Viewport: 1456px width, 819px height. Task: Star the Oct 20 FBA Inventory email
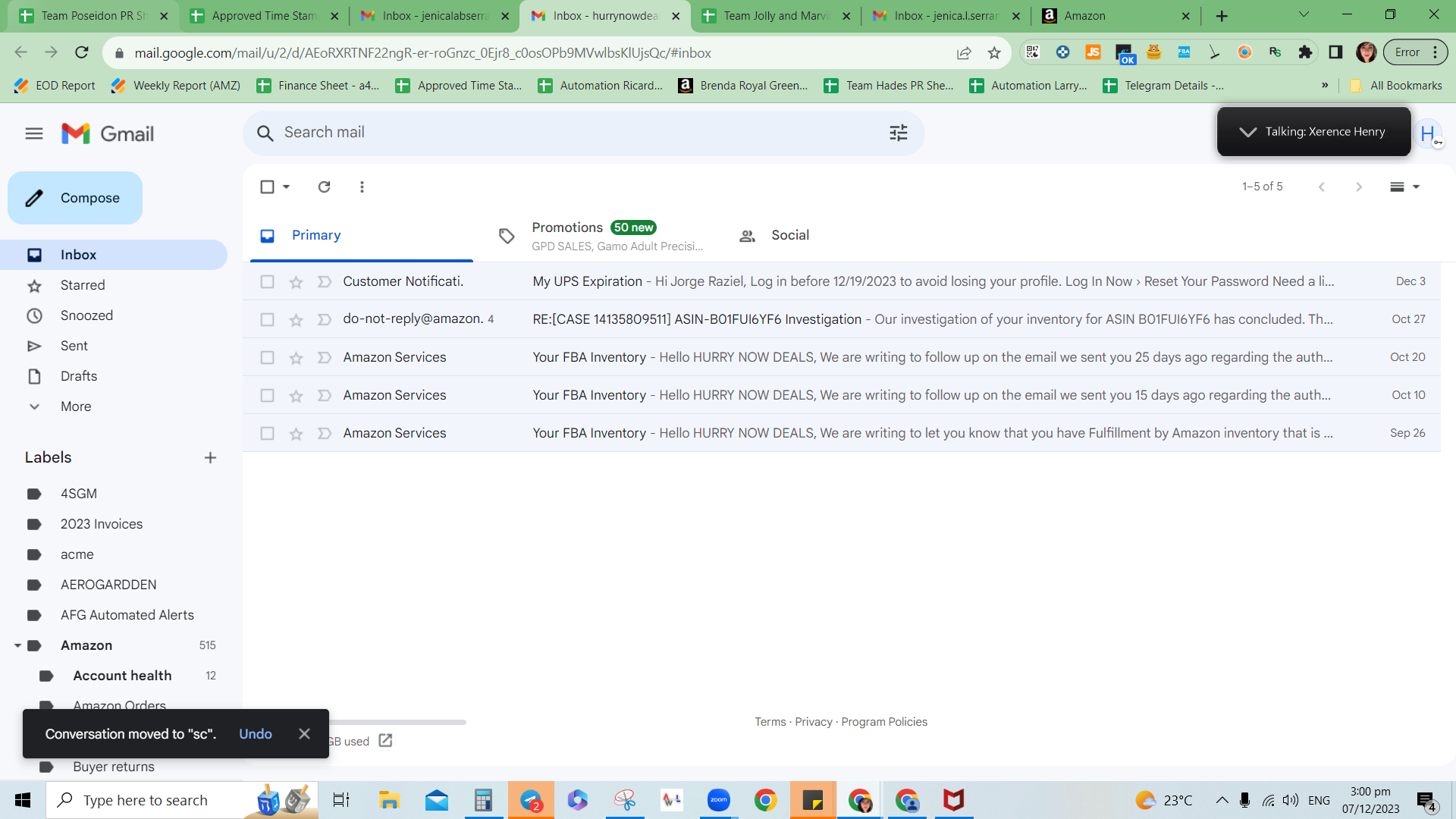296,358
